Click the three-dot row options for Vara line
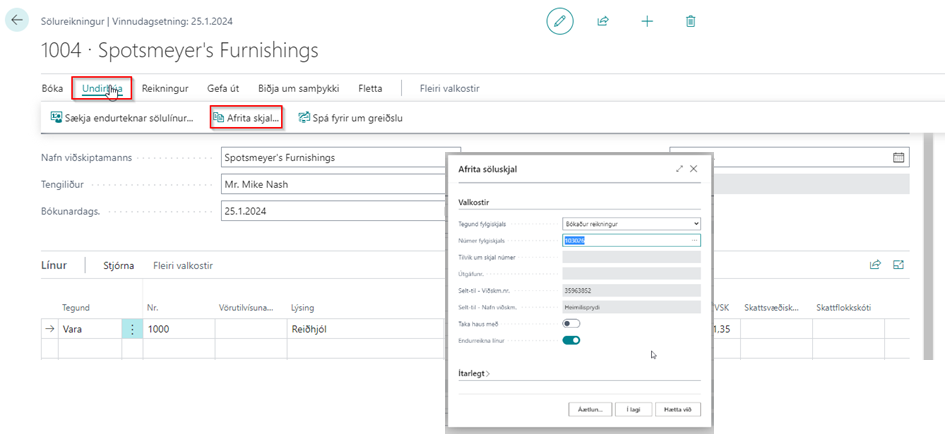 click(x=132, y=328)
